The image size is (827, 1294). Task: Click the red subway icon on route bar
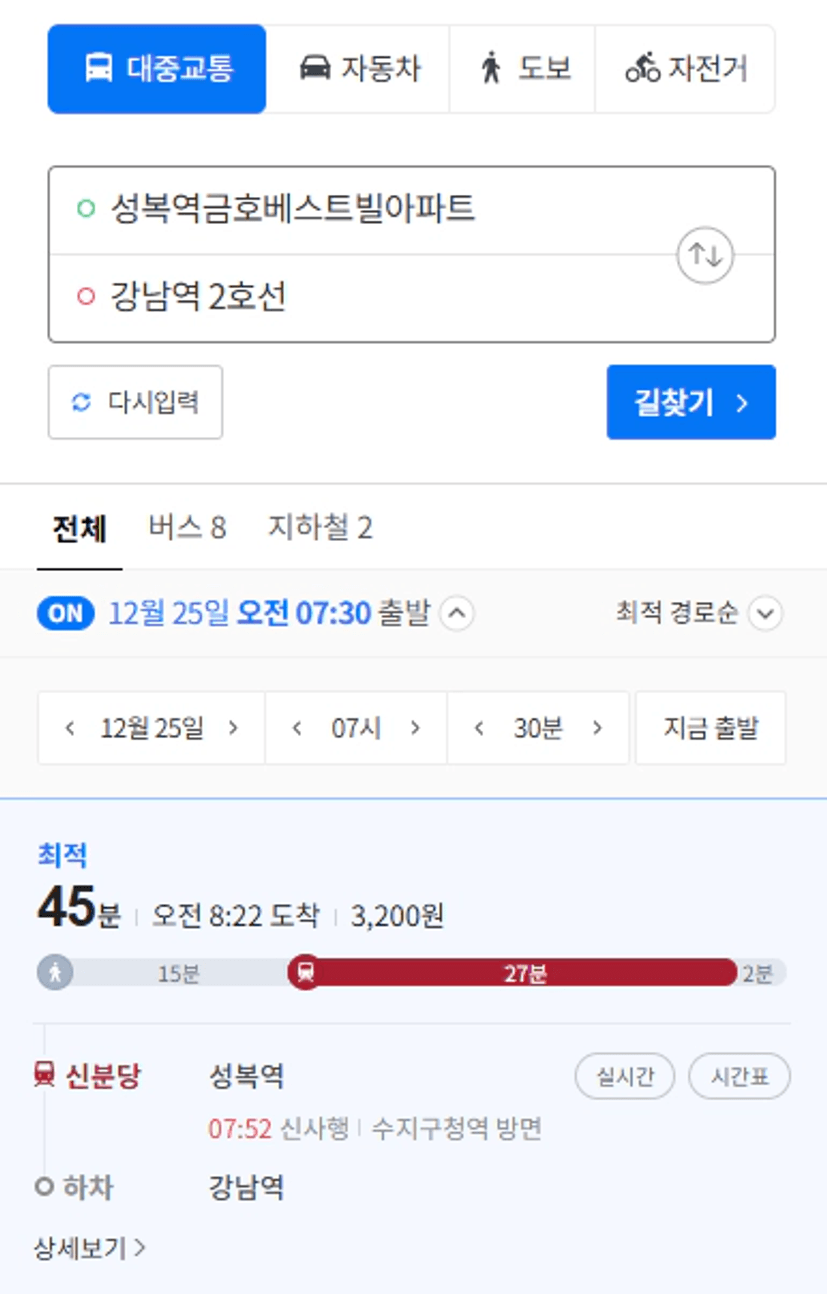click(305, 972)
